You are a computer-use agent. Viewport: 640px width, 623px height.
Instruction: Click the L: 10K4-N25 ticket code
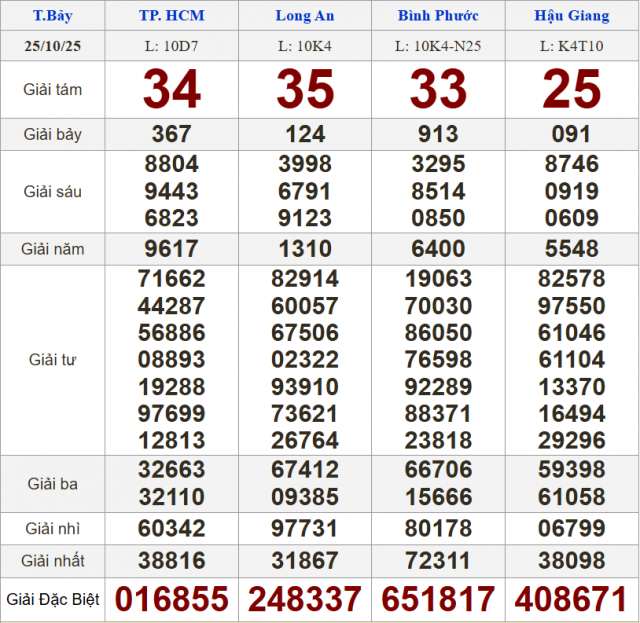pyautogui.click(x=438, y=47)
